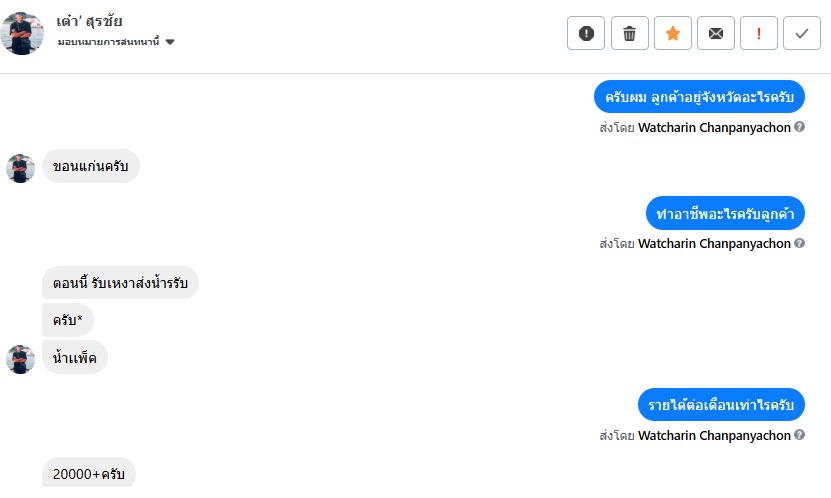831x498 pixels.
Task: Click the "ตอนนี้ รับเหมาส่งน้ำรรับ" message bubble
Action: point(120,282)
